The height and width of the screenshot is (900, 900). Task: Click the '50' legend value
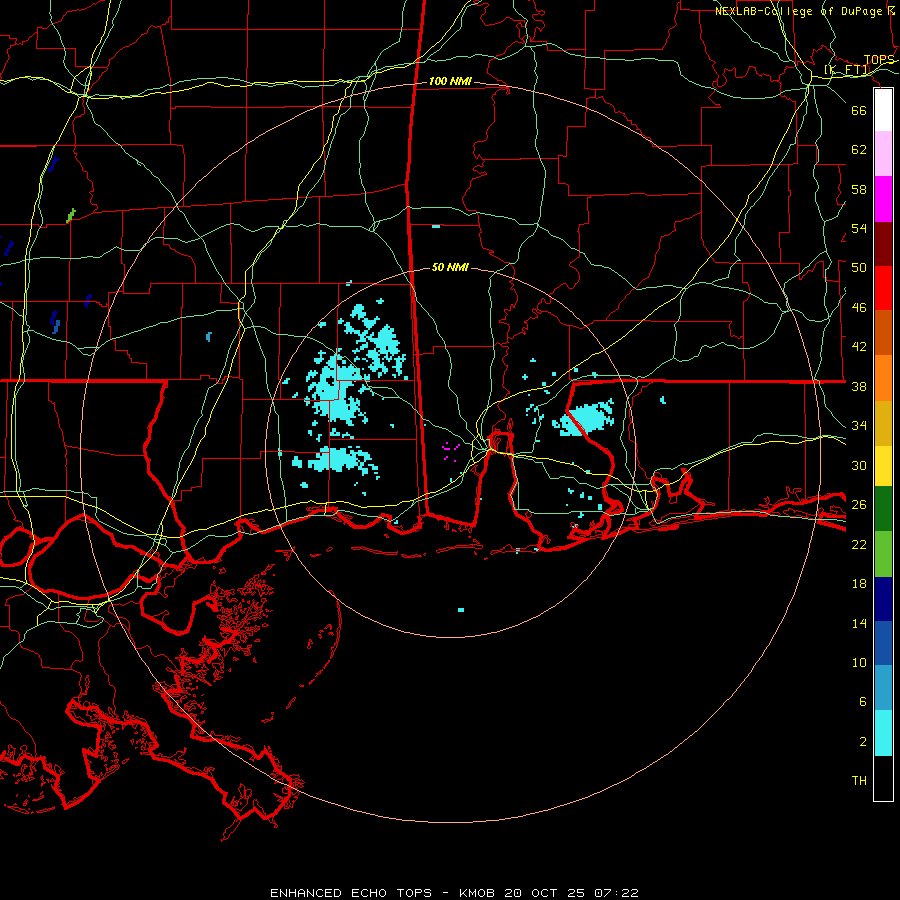859,268
